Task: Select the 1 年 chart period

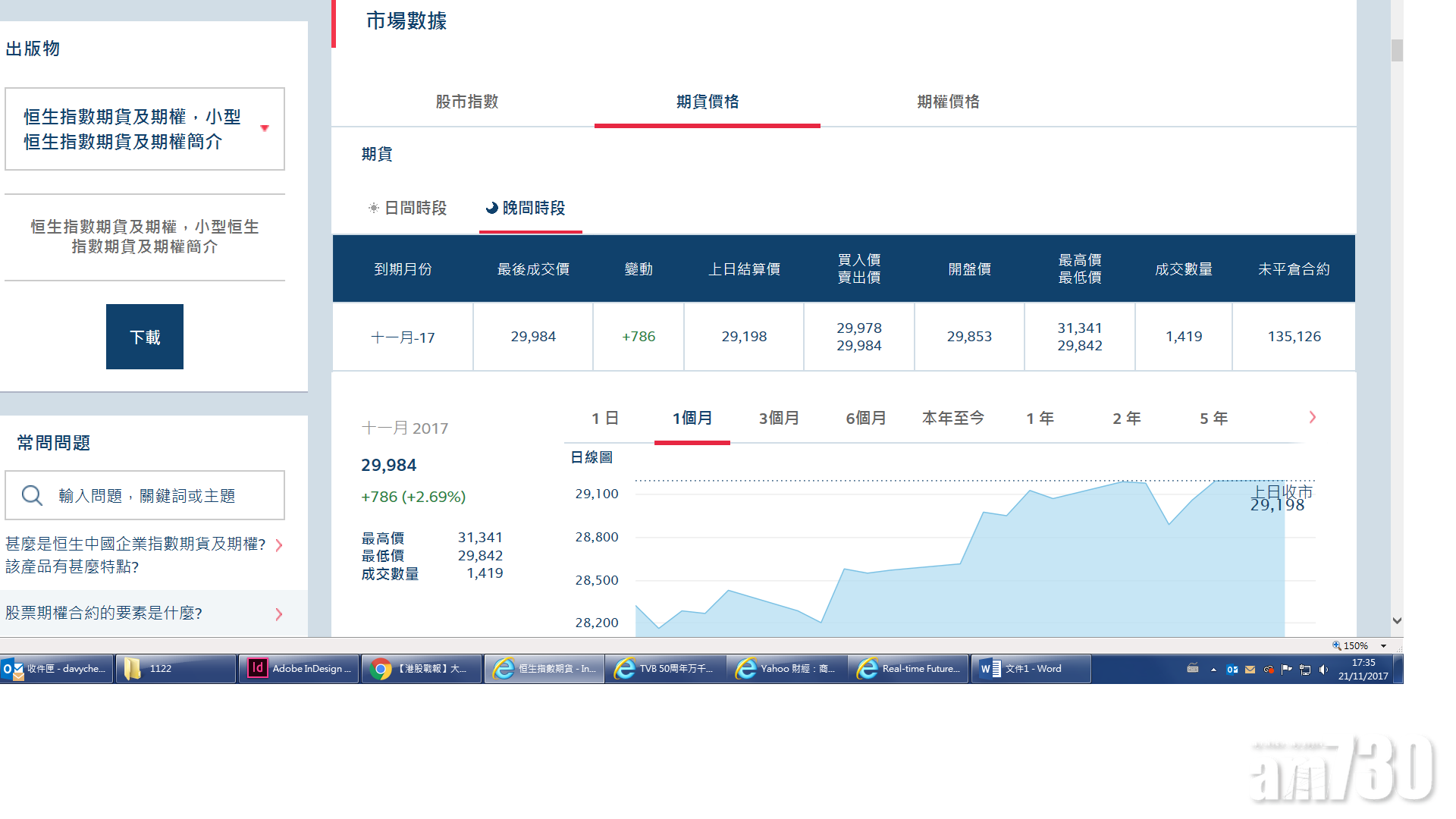Action: coord(1040,418)
